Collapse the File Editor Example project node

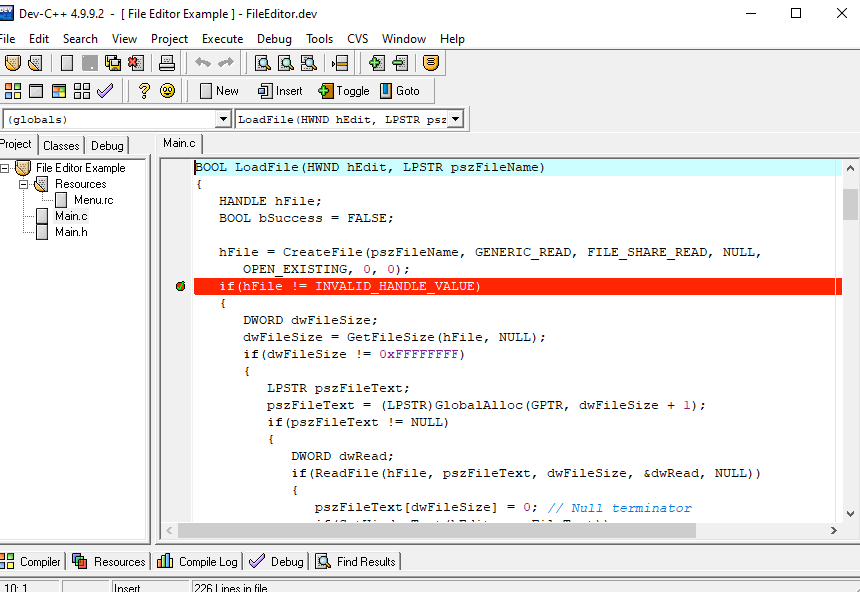tap(5, 168)
